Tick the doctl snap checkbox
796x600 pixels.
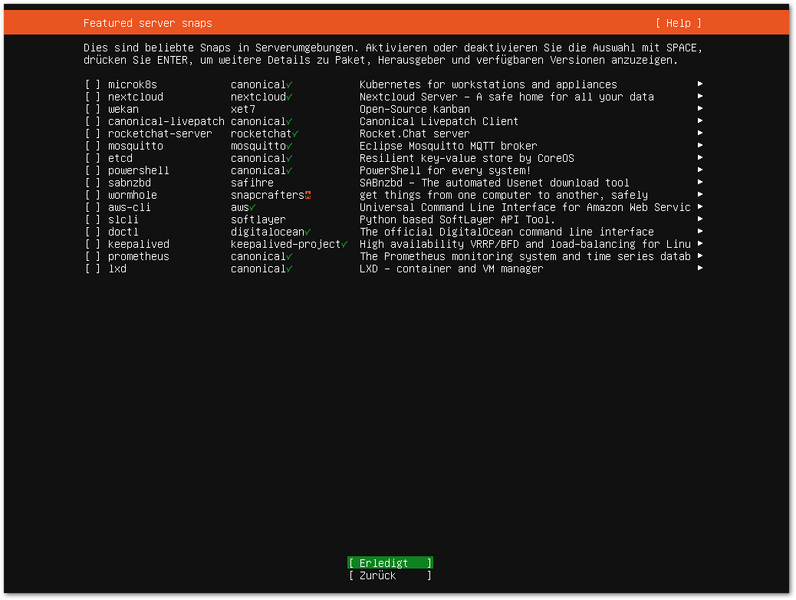pyautogui.click(x=93, y=231)
